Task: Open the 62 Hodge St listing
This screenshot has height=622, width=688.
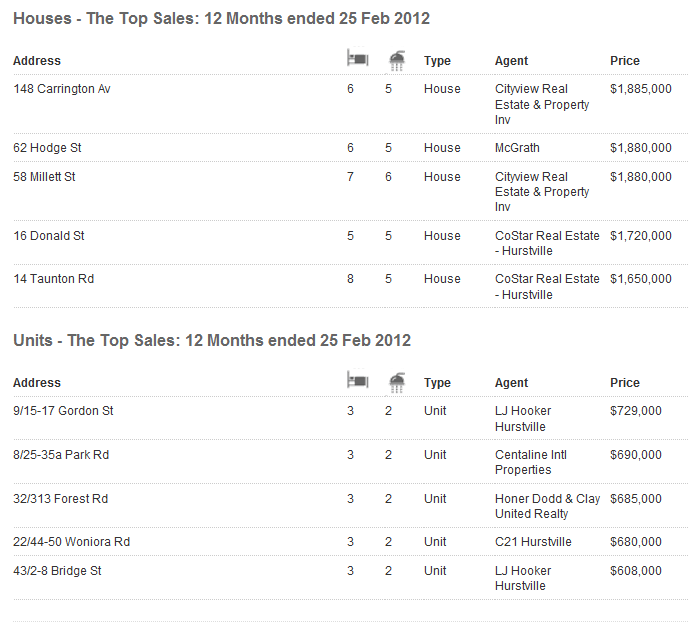Action: tap(47, 148)
